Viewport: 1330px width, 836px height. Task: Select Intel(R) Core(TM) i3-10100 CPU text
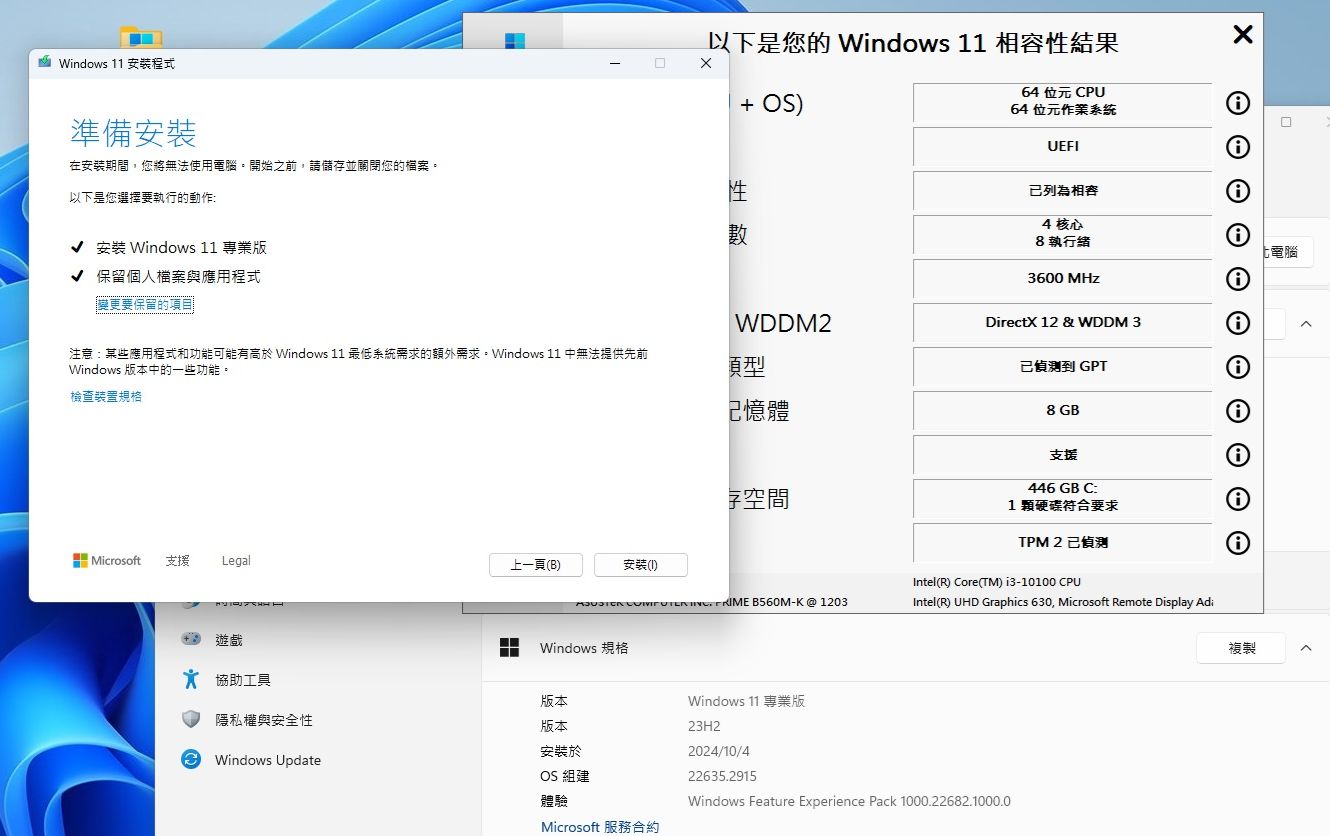pyautogui.click(x=997, y=582)
